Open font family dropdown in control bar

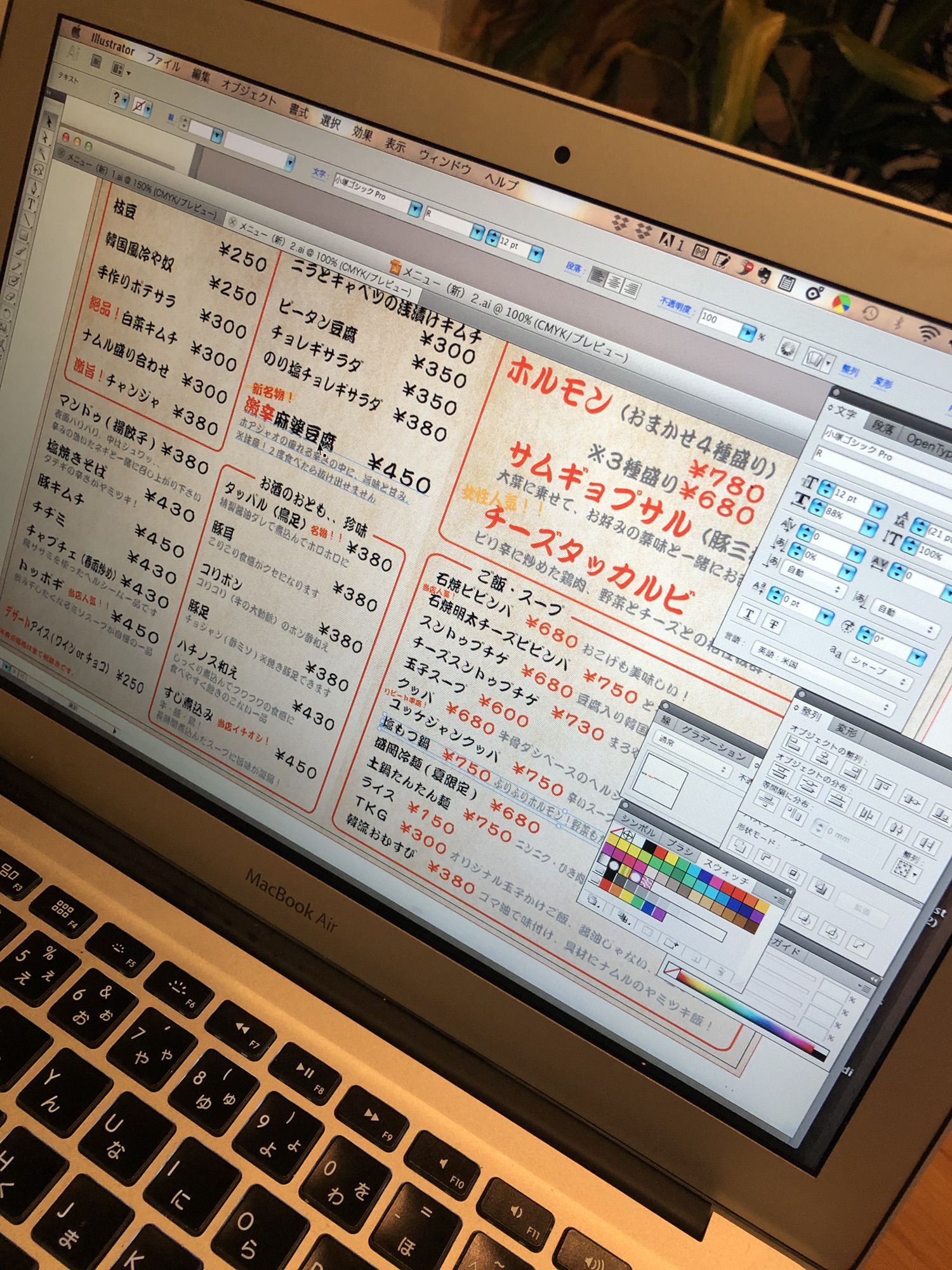(414, 208)
